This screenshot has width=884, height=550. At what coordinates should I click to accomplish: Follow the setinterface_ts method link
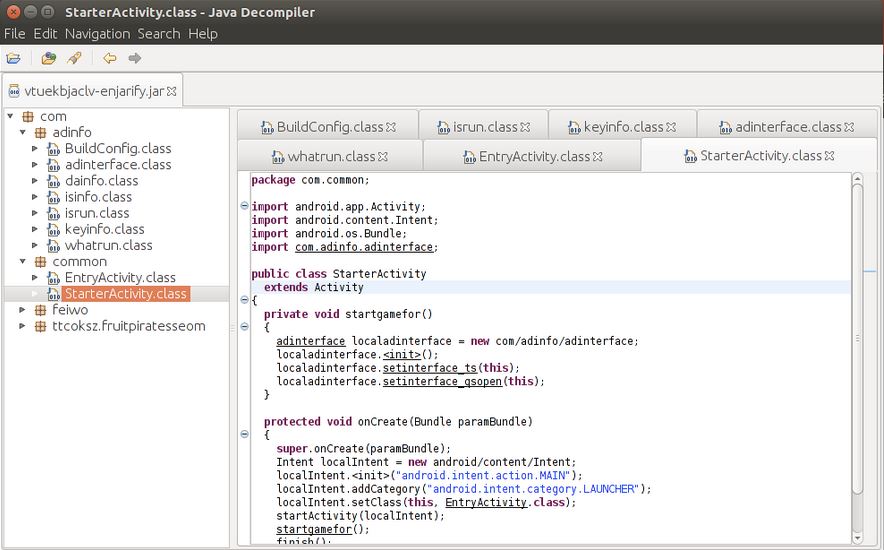tap(430, 368)
